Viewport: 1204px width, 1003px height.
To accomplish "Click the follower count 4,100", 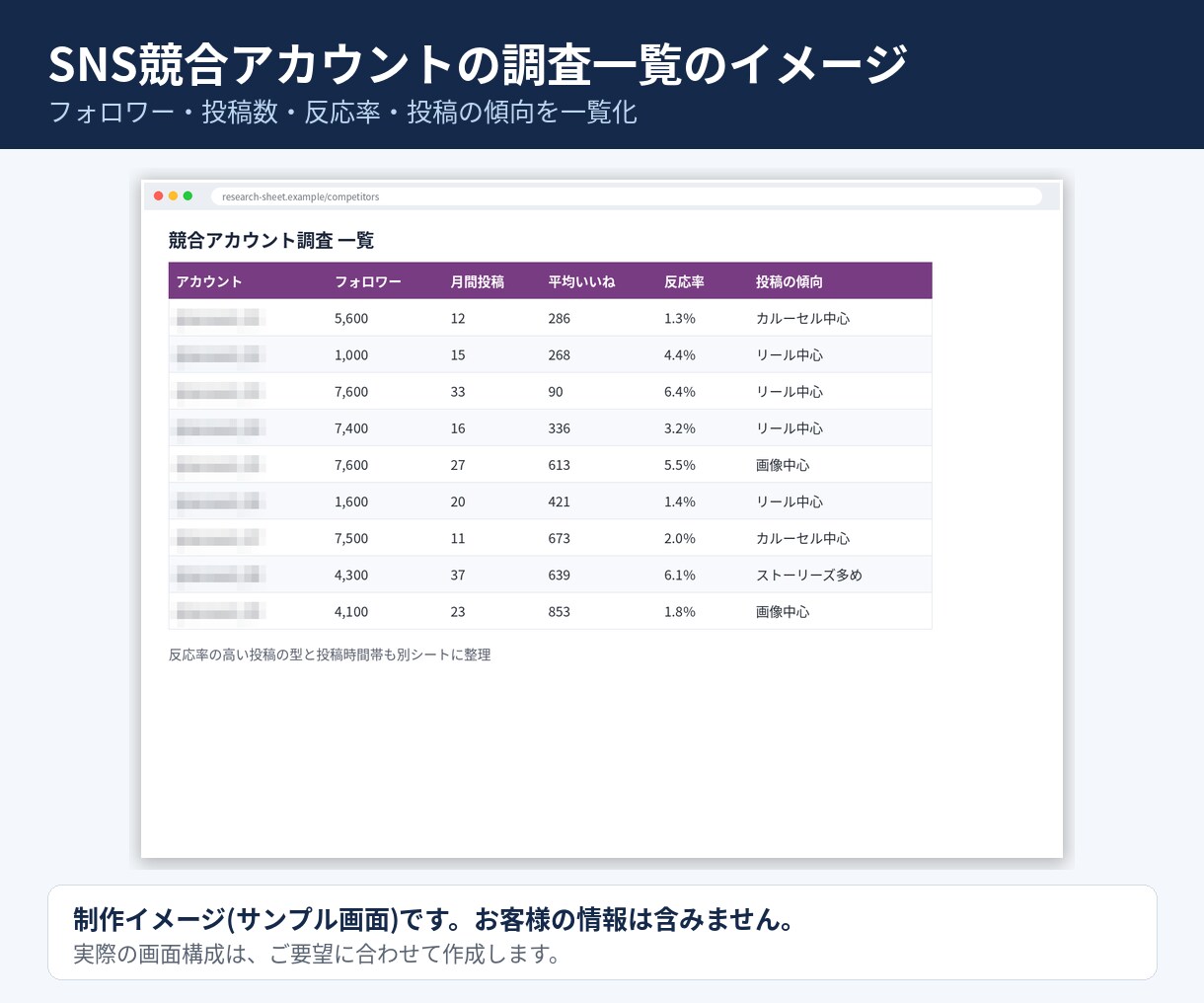I will click(351, 612).
